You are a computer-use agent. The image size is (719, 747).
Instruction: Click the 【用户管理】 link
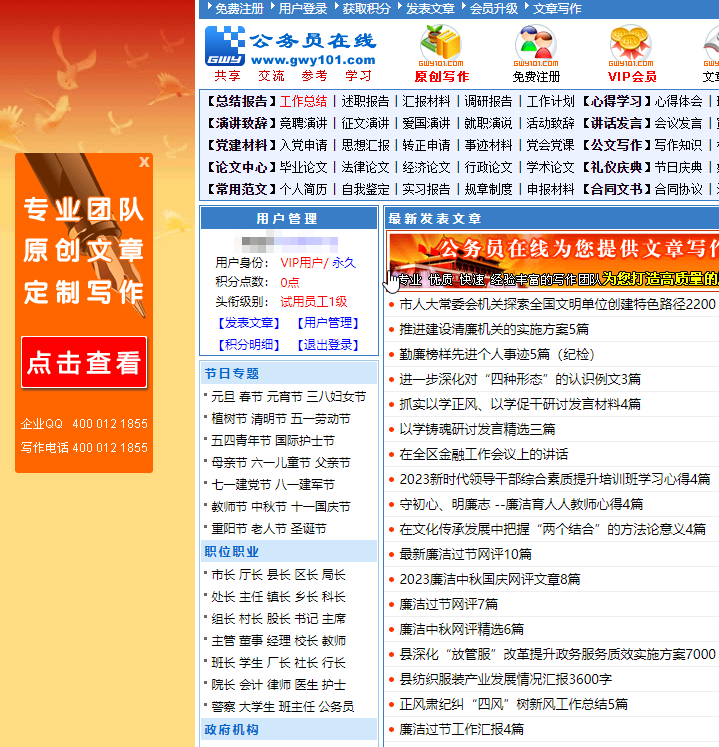(328, 323)
